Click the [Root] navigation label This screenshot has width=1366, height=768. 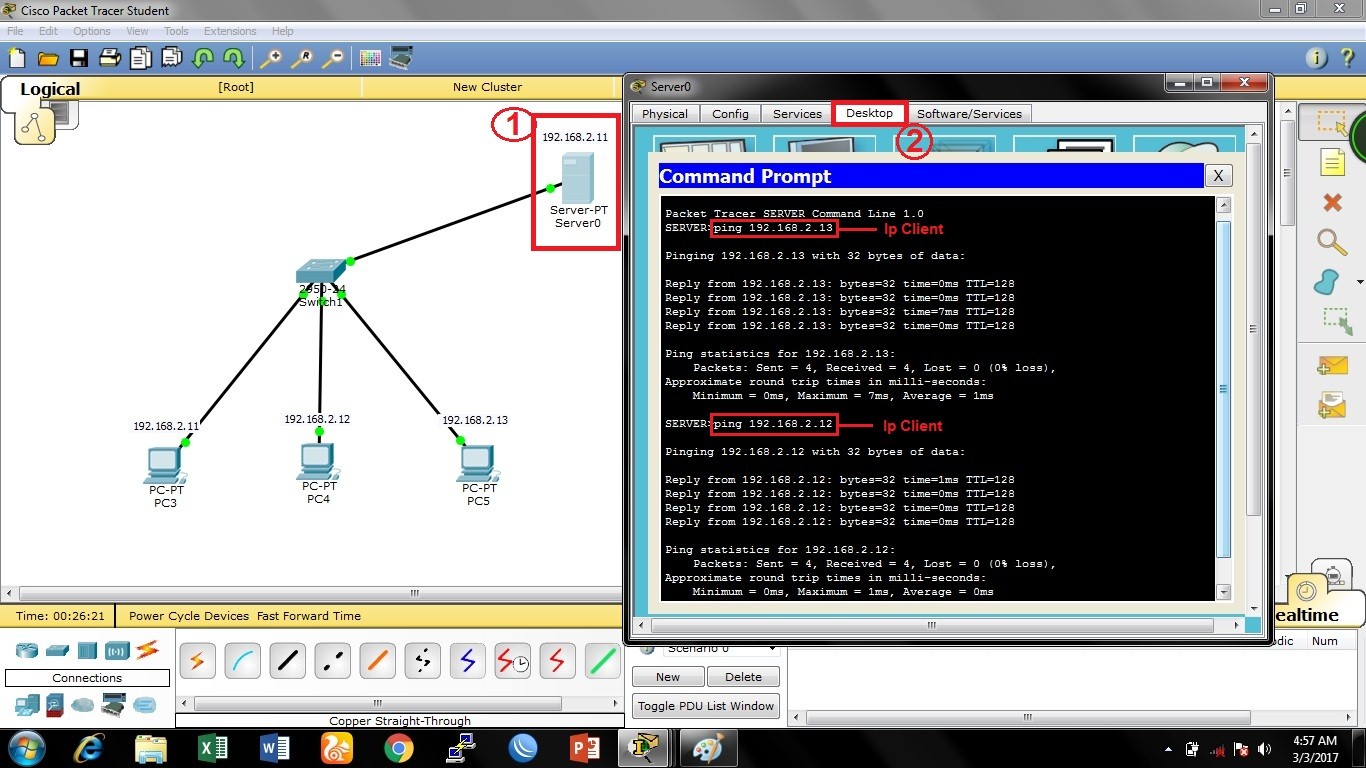236,87
